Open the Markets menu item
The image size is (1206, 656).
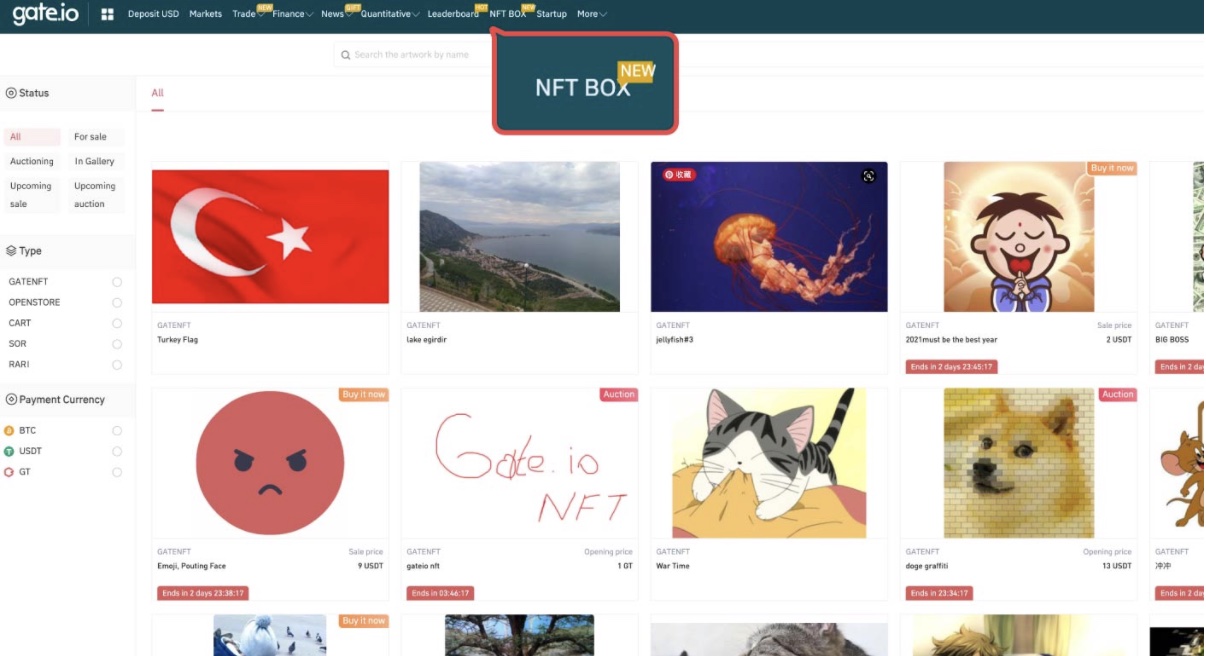(x=205, y=14)
